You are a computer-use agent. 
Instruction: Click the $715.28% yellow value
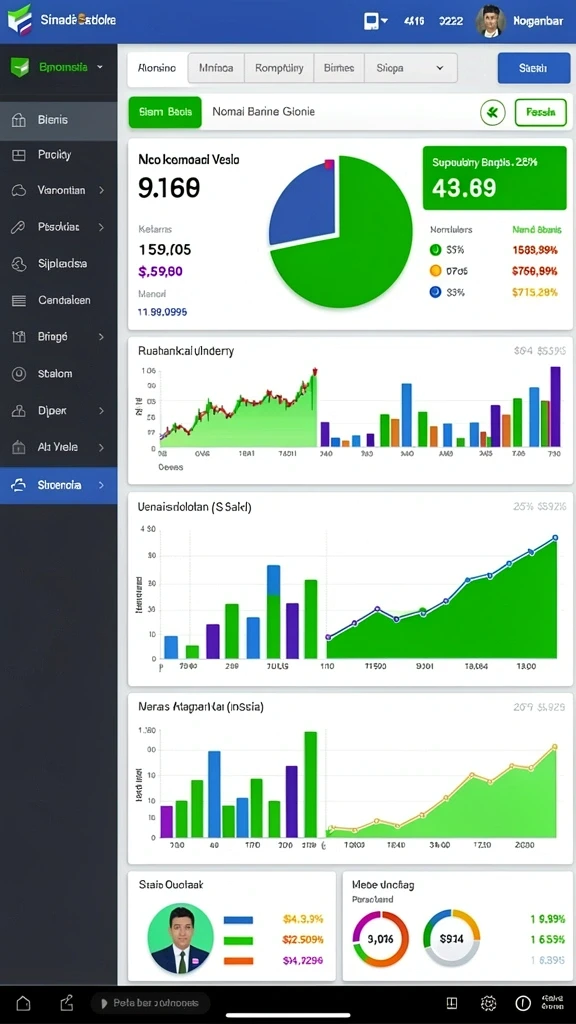pyautogui.click(x=535, y=293)
